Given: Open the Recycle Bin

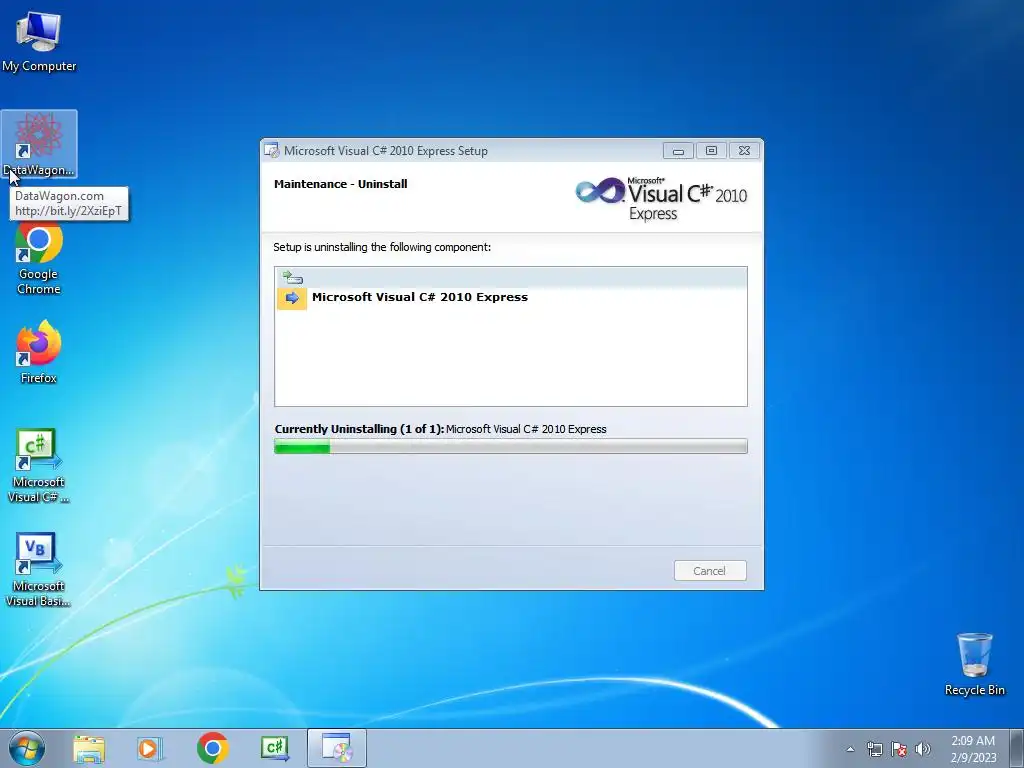Looking at the screenshot, I should click(974, 664).
